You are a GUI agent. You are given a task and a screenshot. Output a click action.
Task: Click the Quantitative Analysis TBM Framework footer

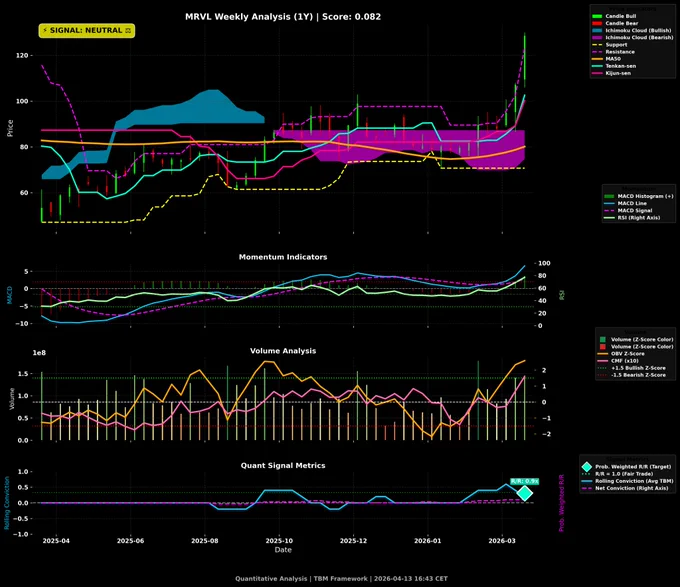point(341,578)
